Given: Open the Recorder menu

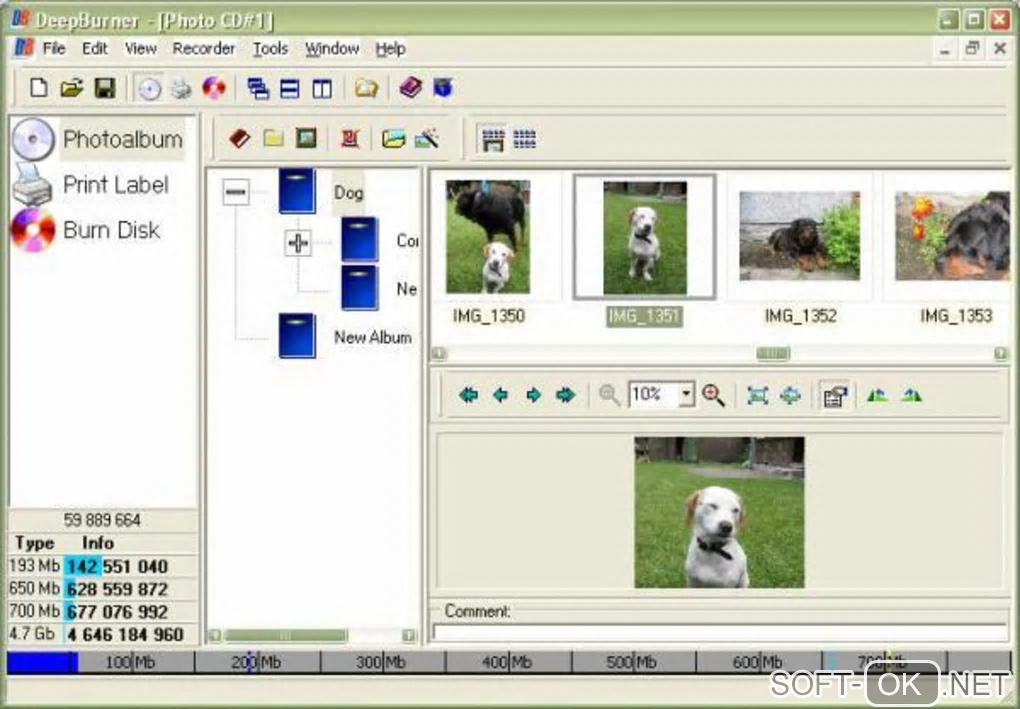Looking at the screenshot, I should pos(204,48).
